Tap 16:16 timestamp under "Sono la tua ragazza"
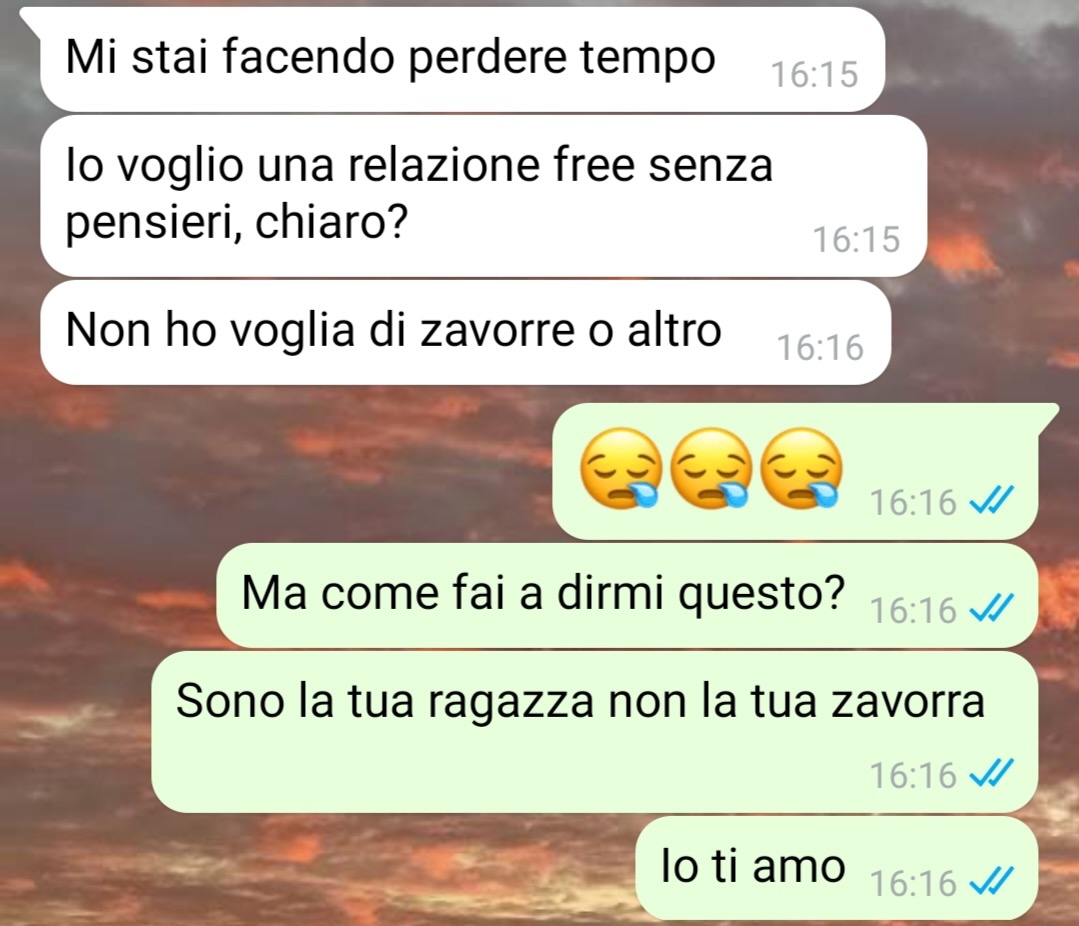This screenshot has height=926, width=1079. 913,775
